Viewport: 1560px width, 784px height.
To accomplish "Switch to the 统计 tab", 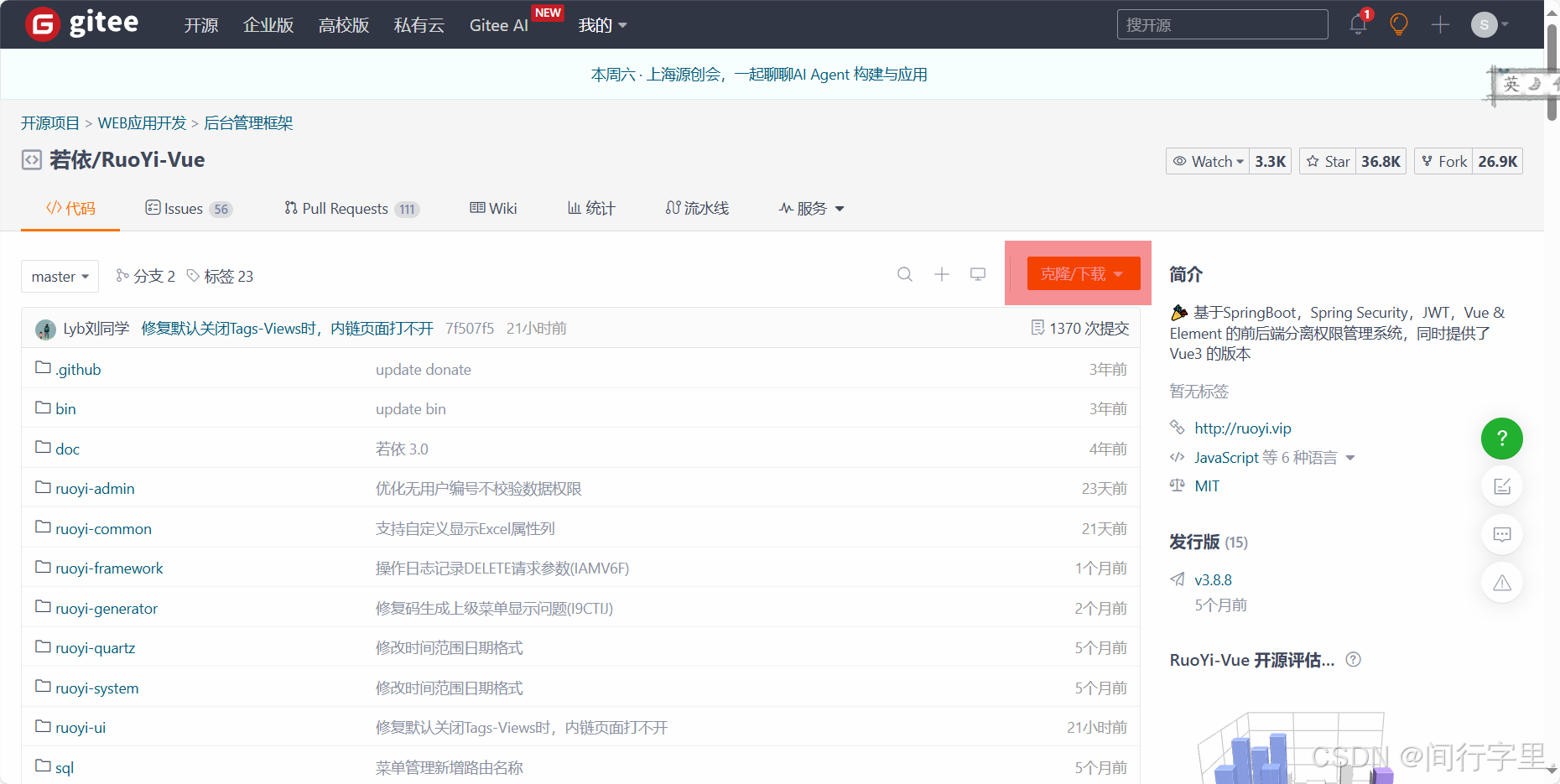I will click(x=591, y=208).
